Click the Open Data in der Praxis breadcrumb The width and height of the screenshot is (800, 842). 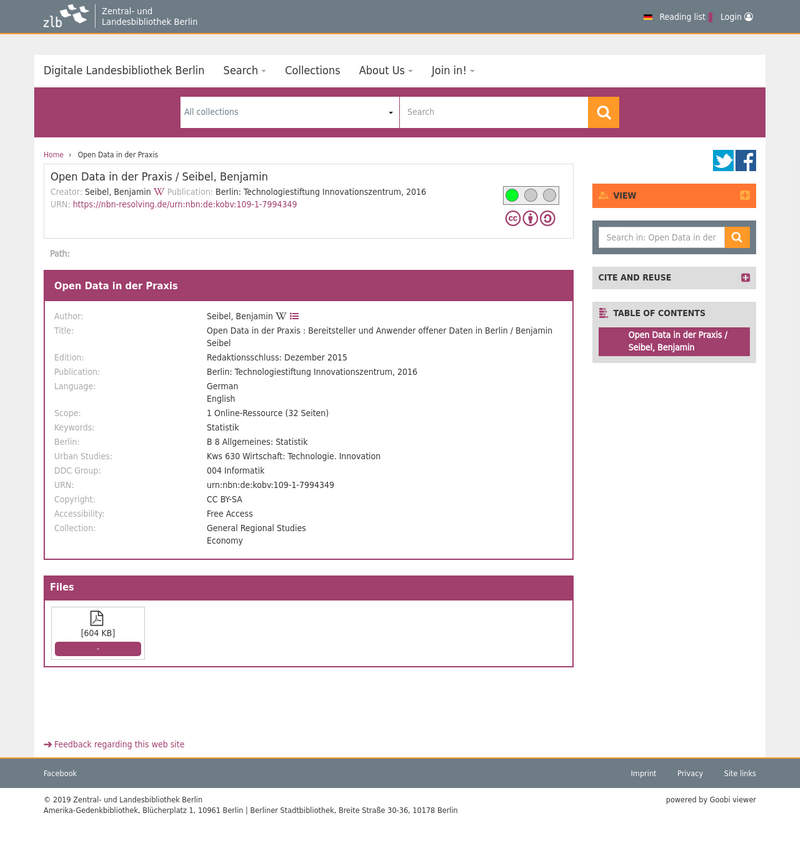point(118,155)
